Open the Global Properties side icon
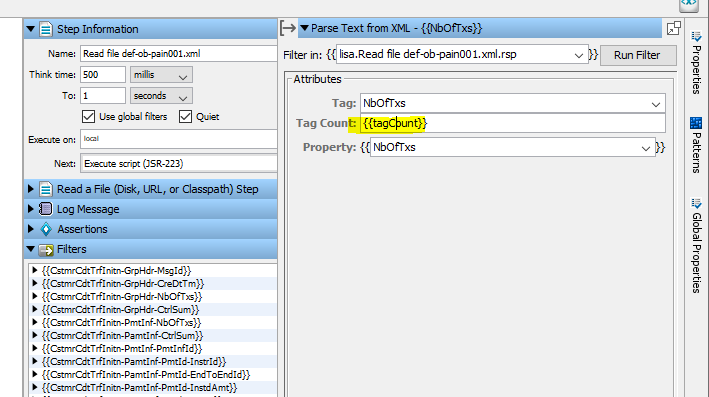The image size is (709, 397). (x=696, y=203)
